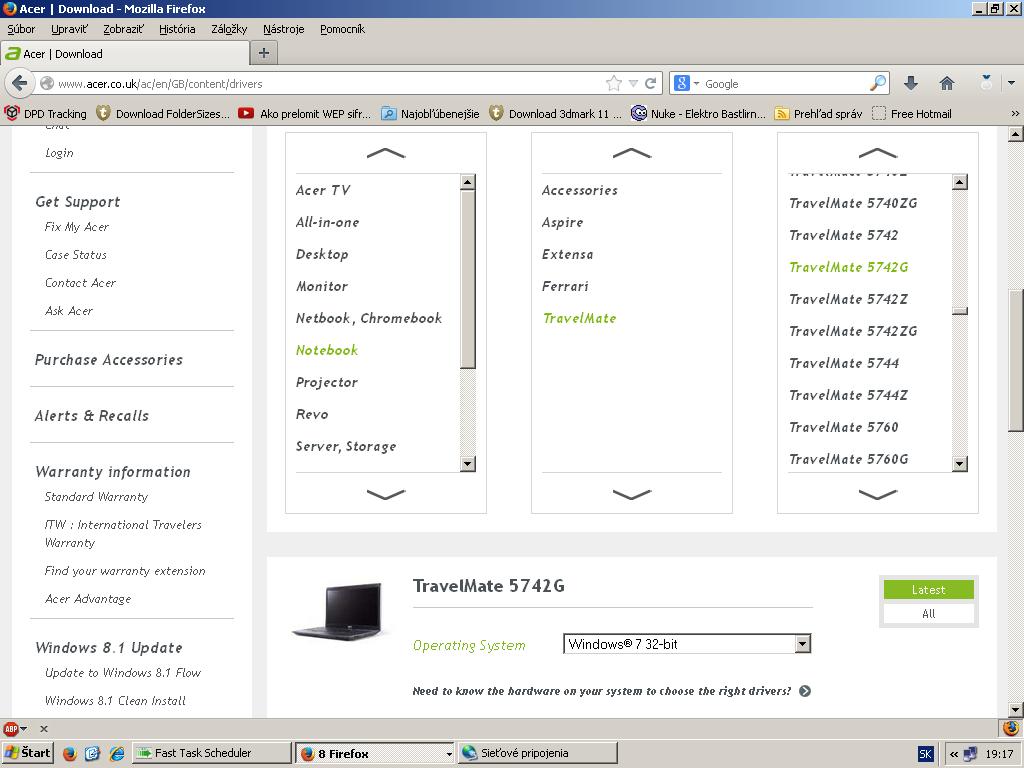Screen dimensions: 1024x768
Task: Click the SK keyboard language indicator
Action: (925, 754)
